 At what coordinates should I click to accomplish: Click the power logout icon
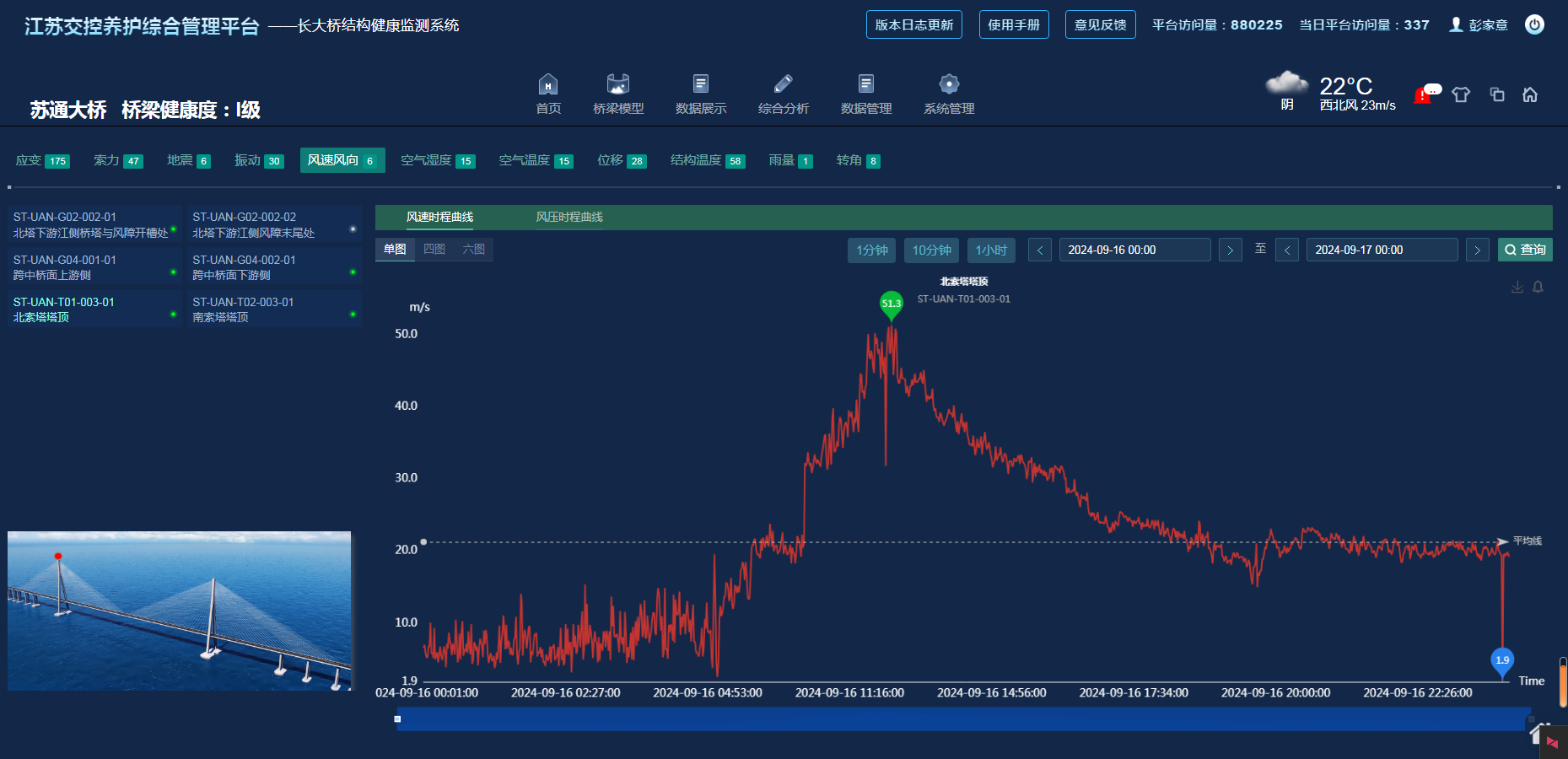(x=1534, y=24)
